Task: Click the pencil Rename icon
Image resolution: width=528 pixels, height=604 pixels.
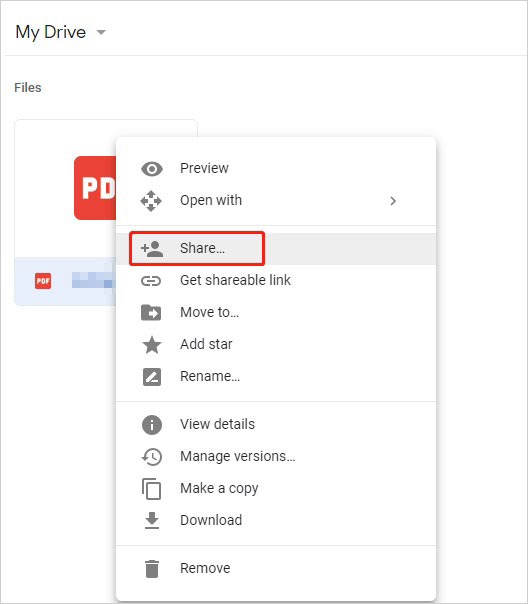Action: [152, 377]
